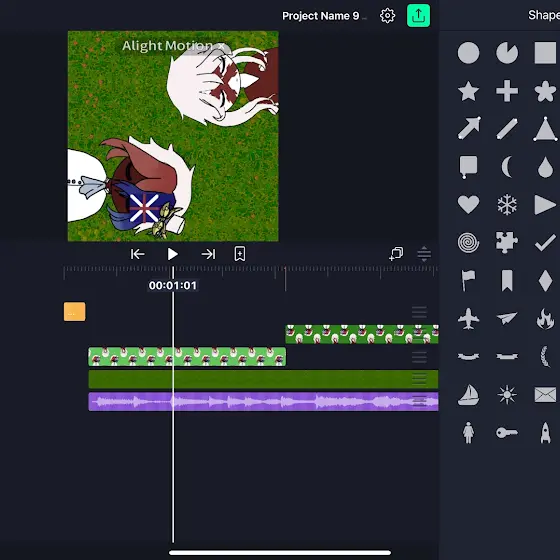This screenshot has height=560, width=560.
Task: Grab reorder handle of light-green clip layer
Action: pos(419,357)
